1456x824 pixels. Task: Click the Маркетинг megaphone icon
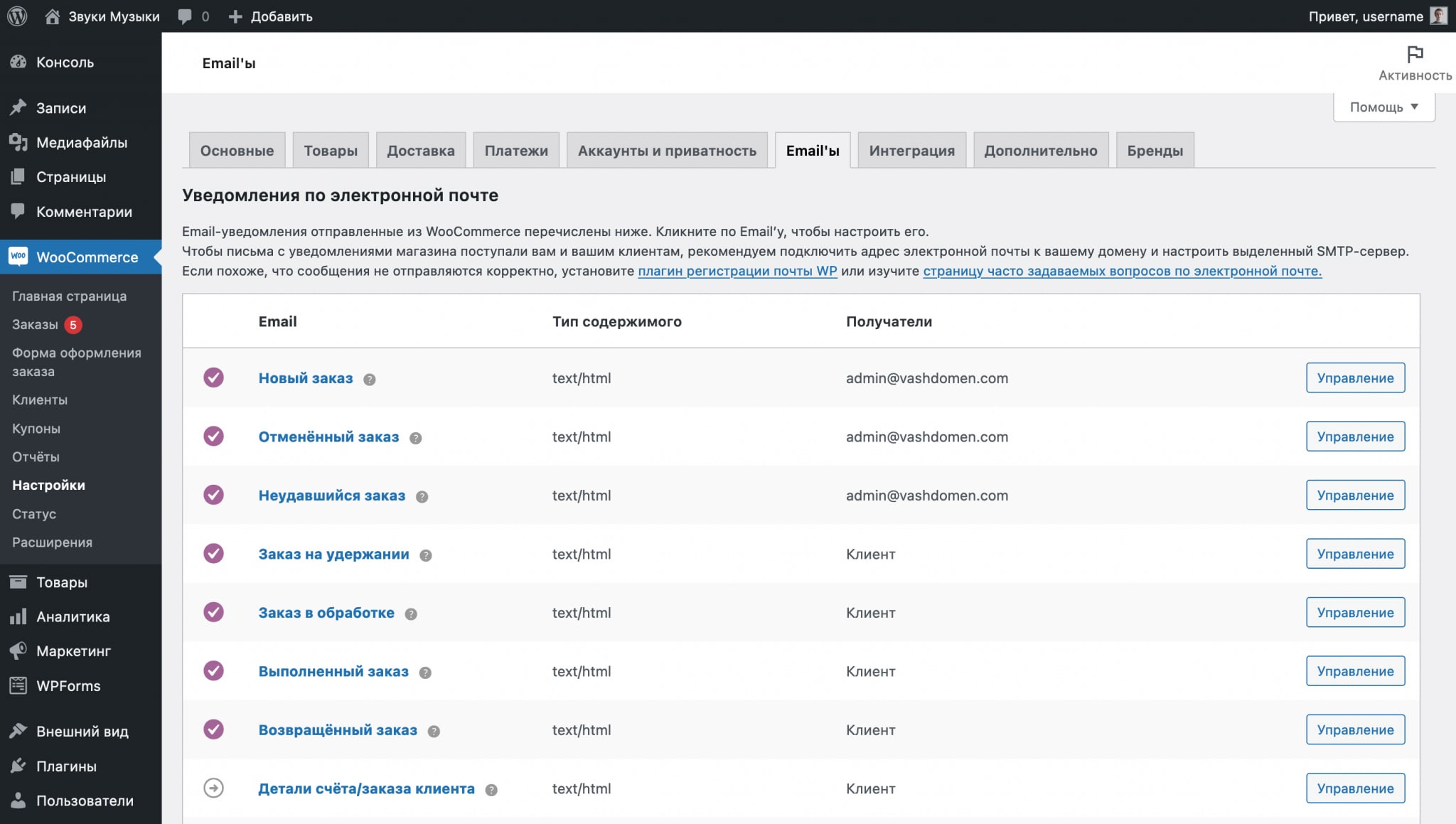(x=18, y=651)
